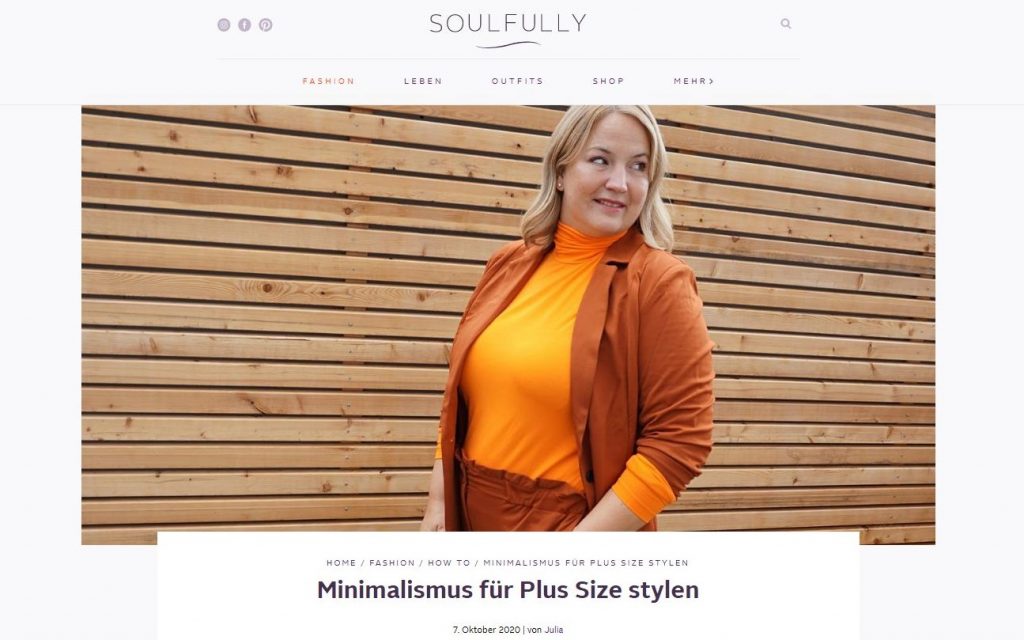Open How To breadcrumb link
This screenshot has height=640, width=1024.
[x=449, y=563]
